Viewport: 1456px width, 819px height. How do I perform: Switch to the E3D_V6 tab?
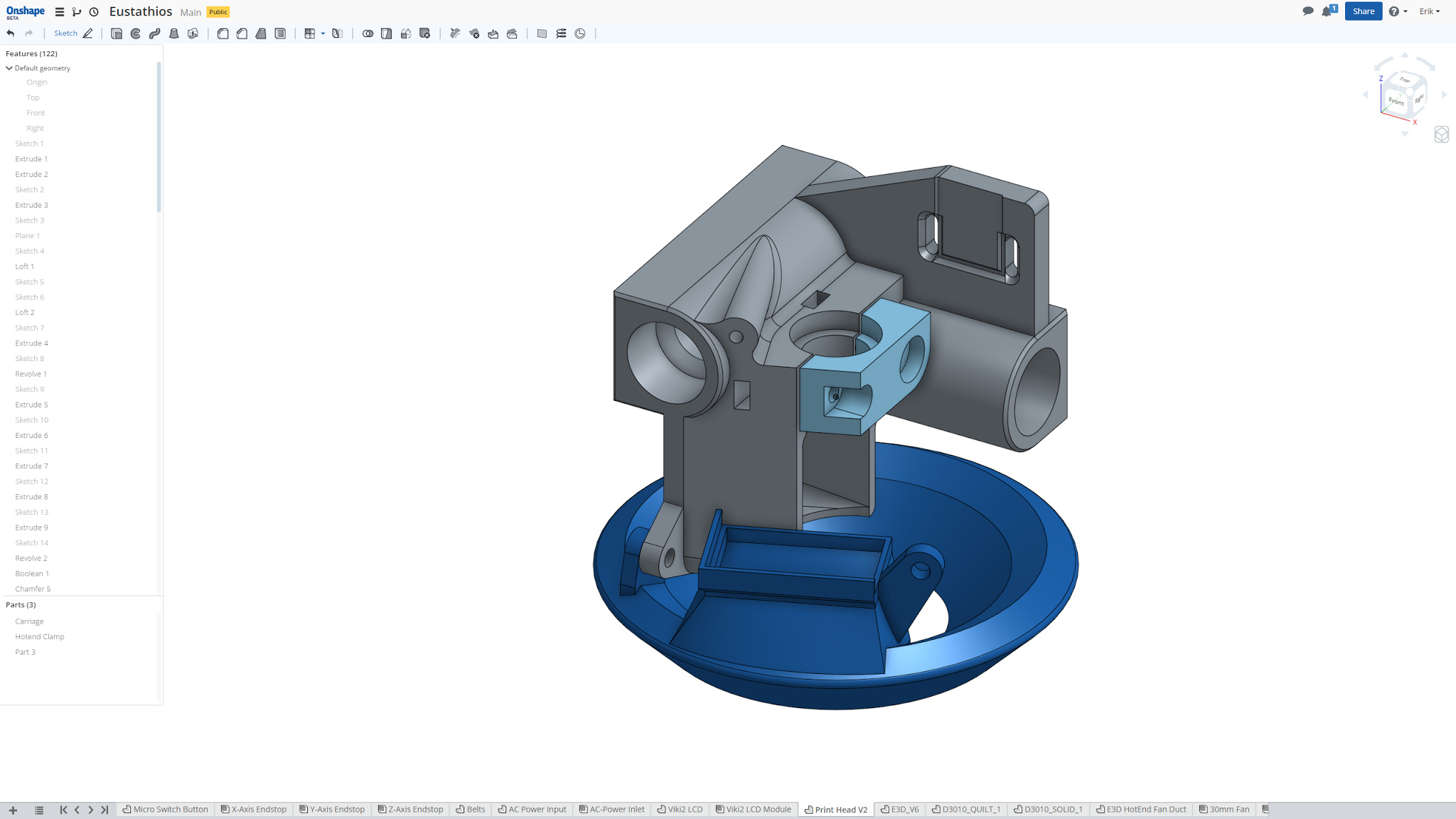coord(900,809)
